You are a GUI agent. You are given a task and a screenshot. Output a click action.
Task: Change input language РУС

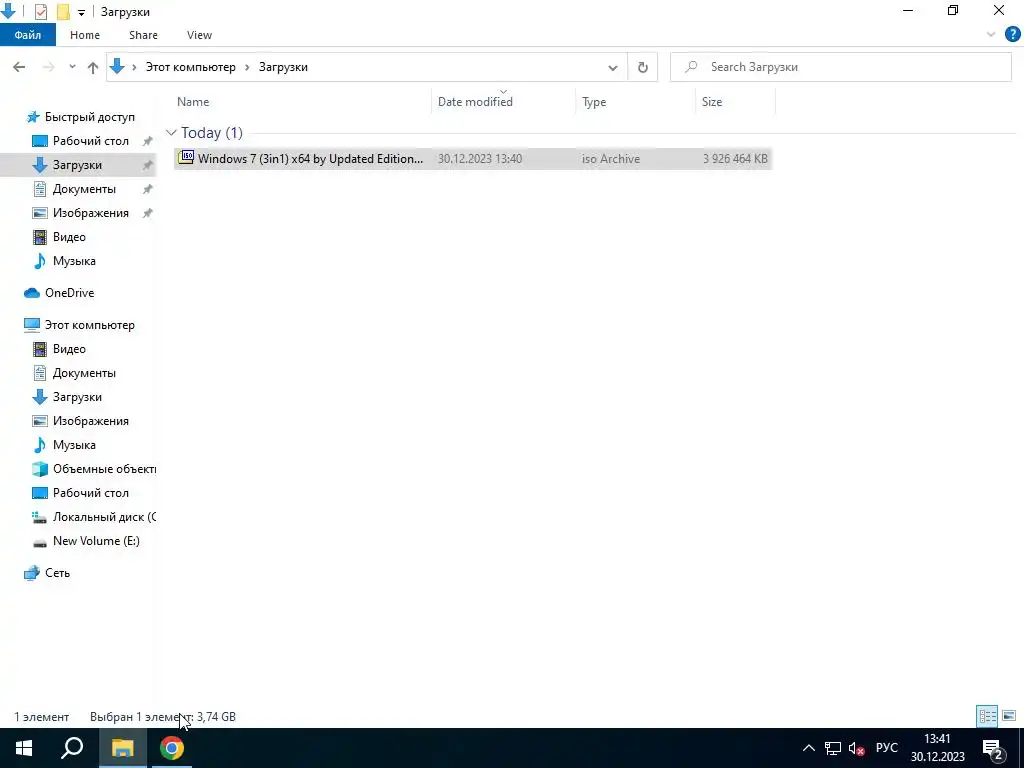click(886, 748)
